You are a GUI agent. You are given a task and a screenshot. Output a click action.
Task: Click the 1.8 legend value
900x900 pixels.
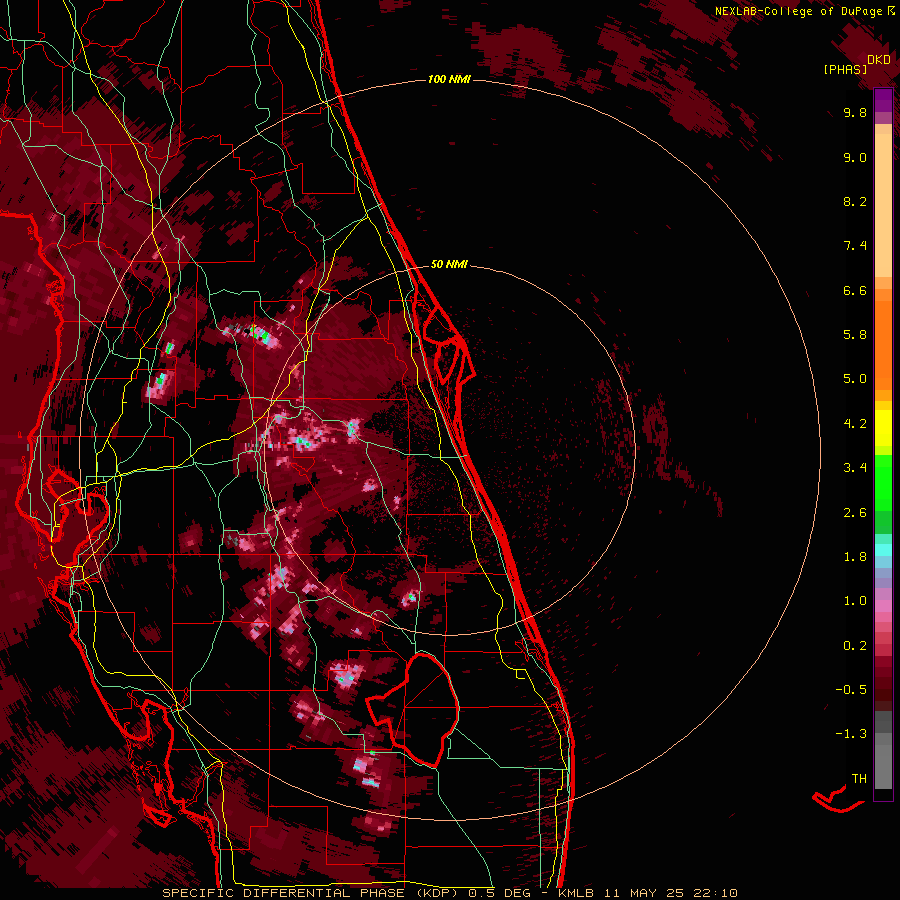pos(855,557)
